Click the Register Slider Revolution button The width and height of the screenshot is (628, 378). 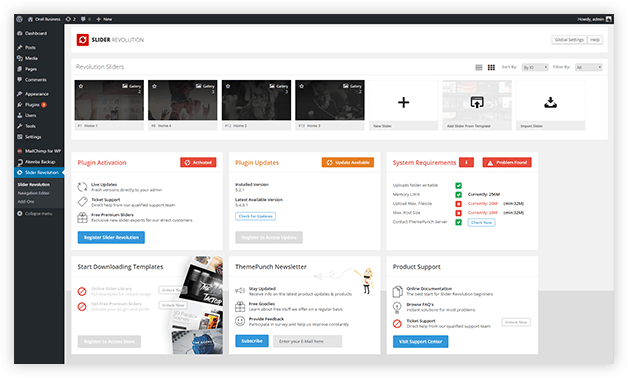click(x=111, y=237)
